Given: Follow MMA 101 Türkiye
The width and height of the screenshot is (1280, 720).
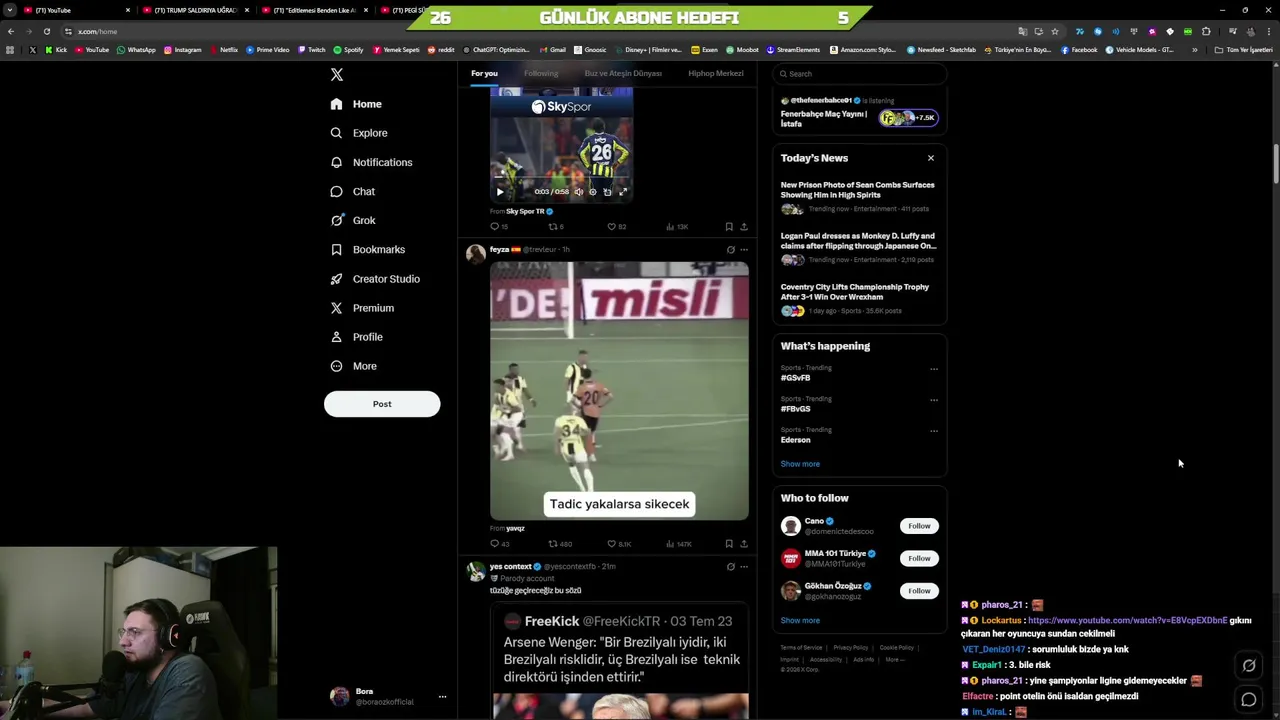Looking at the screenshot, I should [919, 558].
